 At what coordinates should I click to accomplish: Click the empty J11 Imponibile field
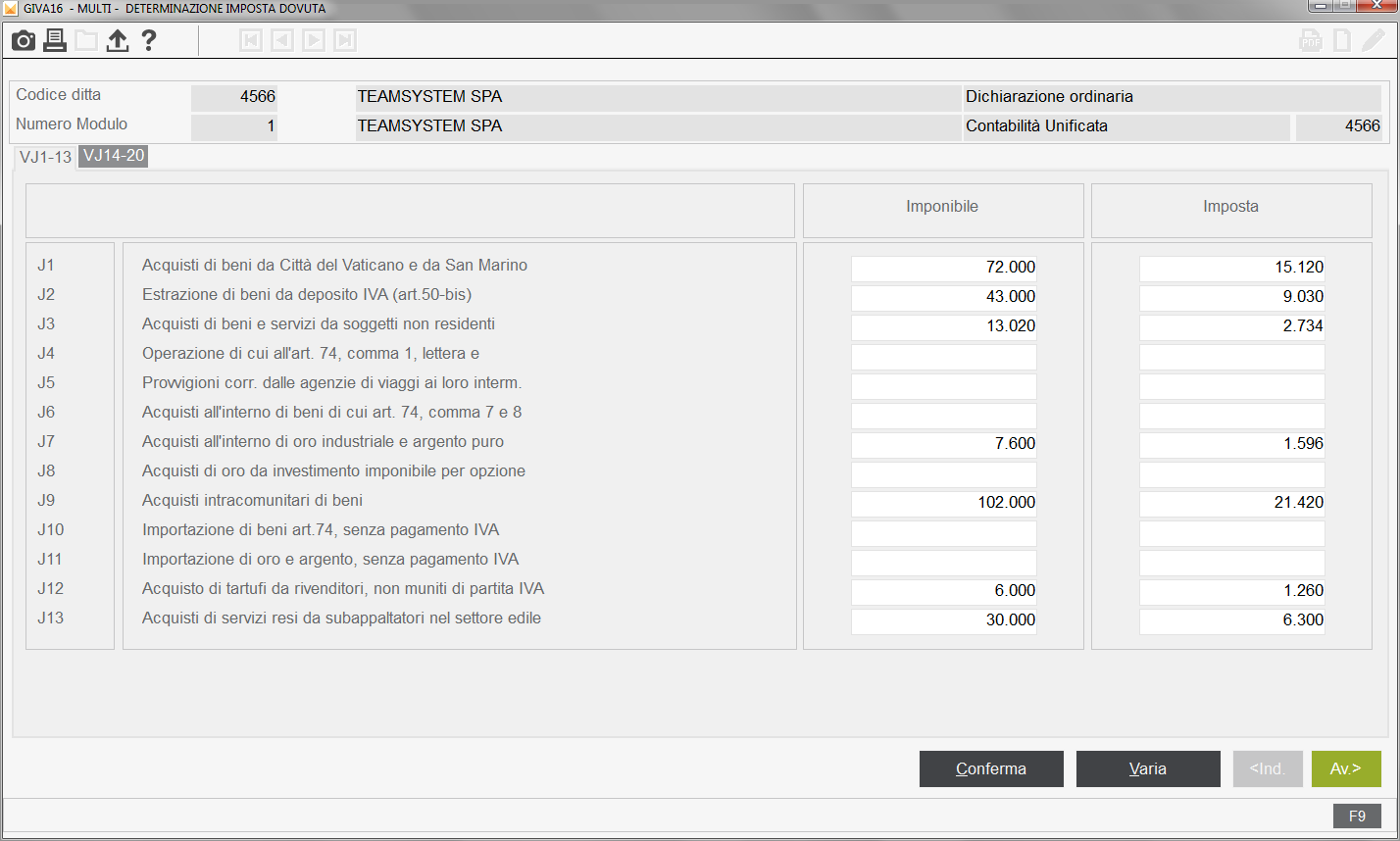(944, 562)
